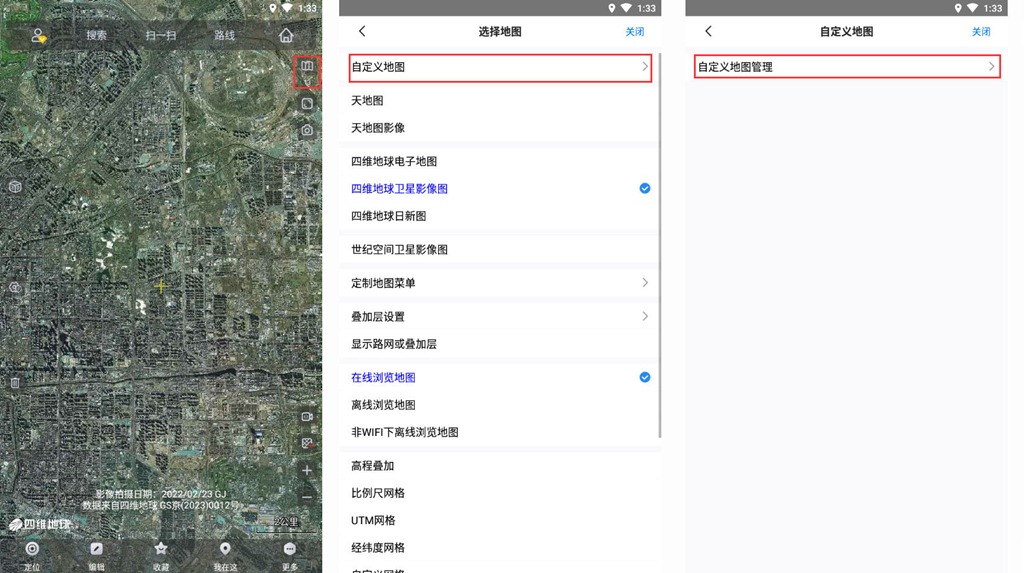The width and height of the screenshot is (1024, 573).
Task: Switch to 离线浏览地图 offline mode
Action: (383, 405)
